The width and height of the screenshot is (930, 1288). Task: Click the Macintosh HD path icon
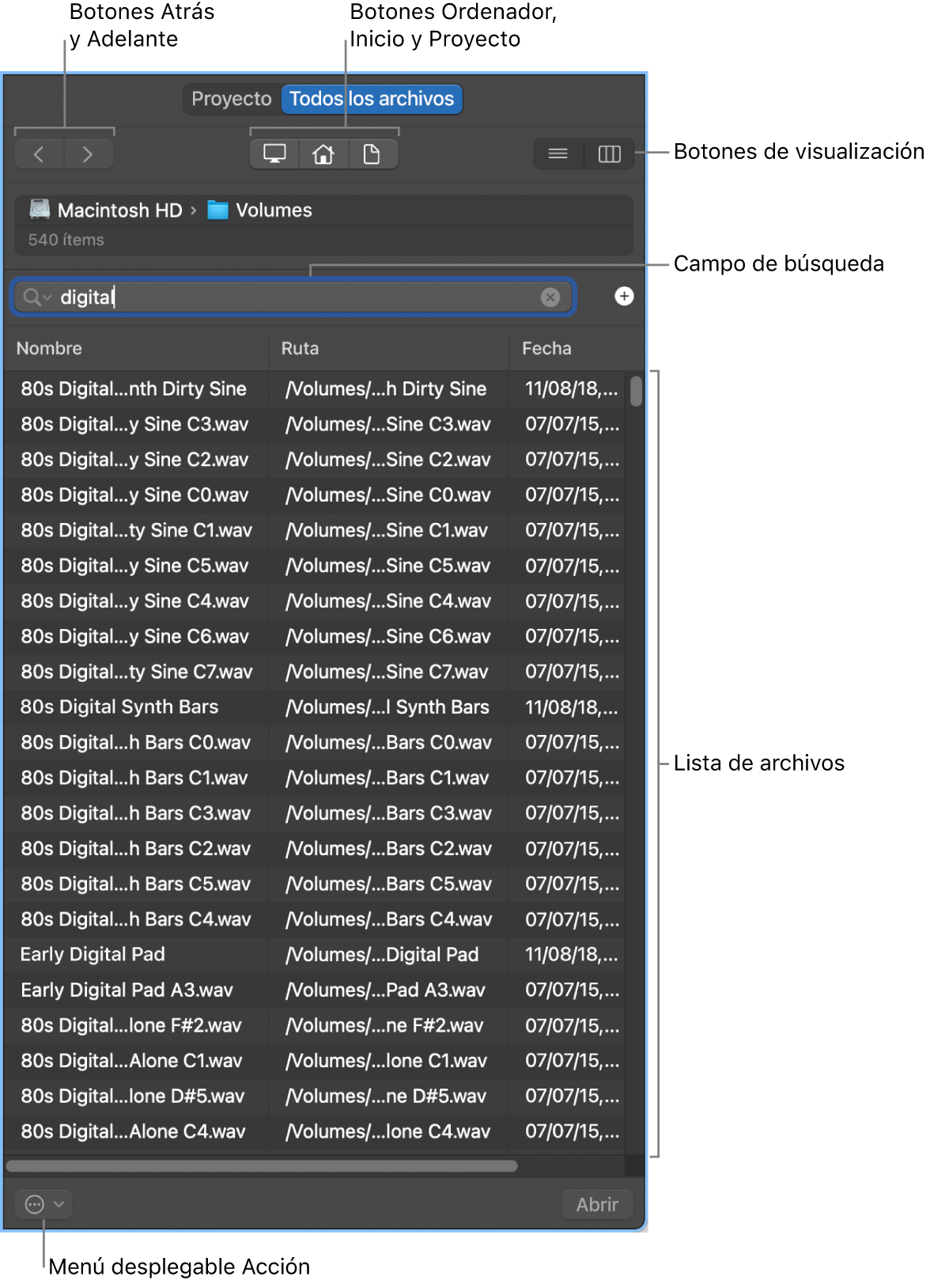tap(40, 210)
